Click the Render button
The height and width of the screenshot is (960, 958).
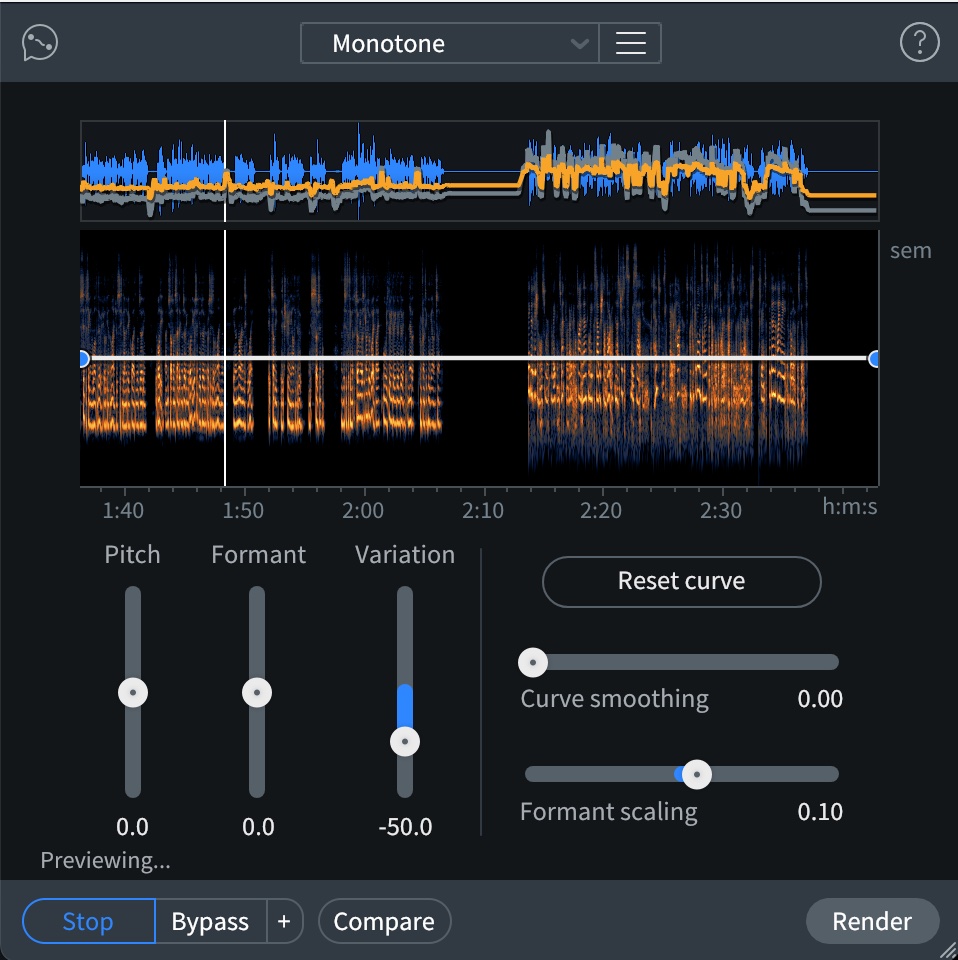click(872, 921)
